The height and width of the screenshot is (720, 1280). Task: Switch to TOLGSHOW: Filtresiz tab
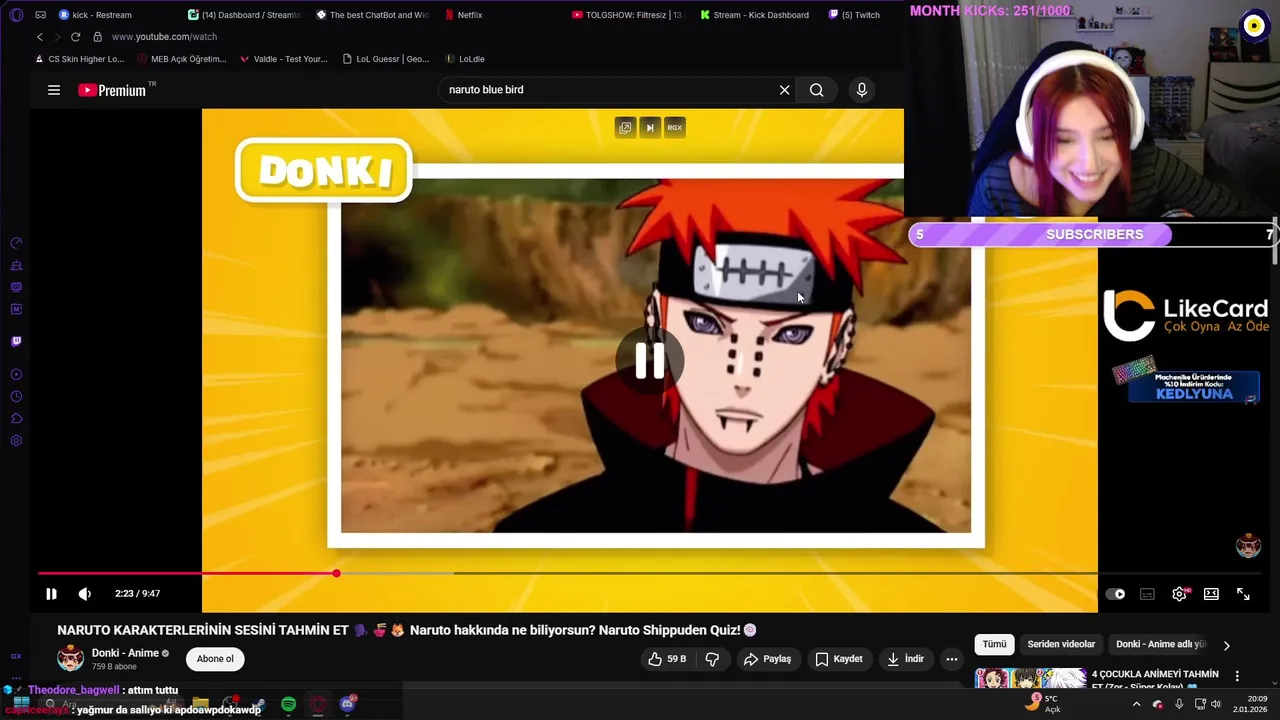[x=628, y=15]
